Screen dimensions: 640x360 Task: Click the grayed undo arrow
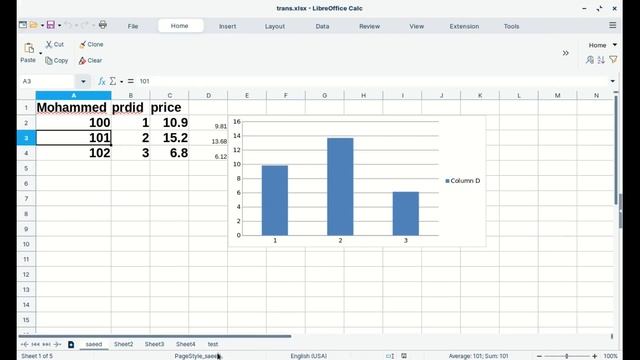pos(68,25)
